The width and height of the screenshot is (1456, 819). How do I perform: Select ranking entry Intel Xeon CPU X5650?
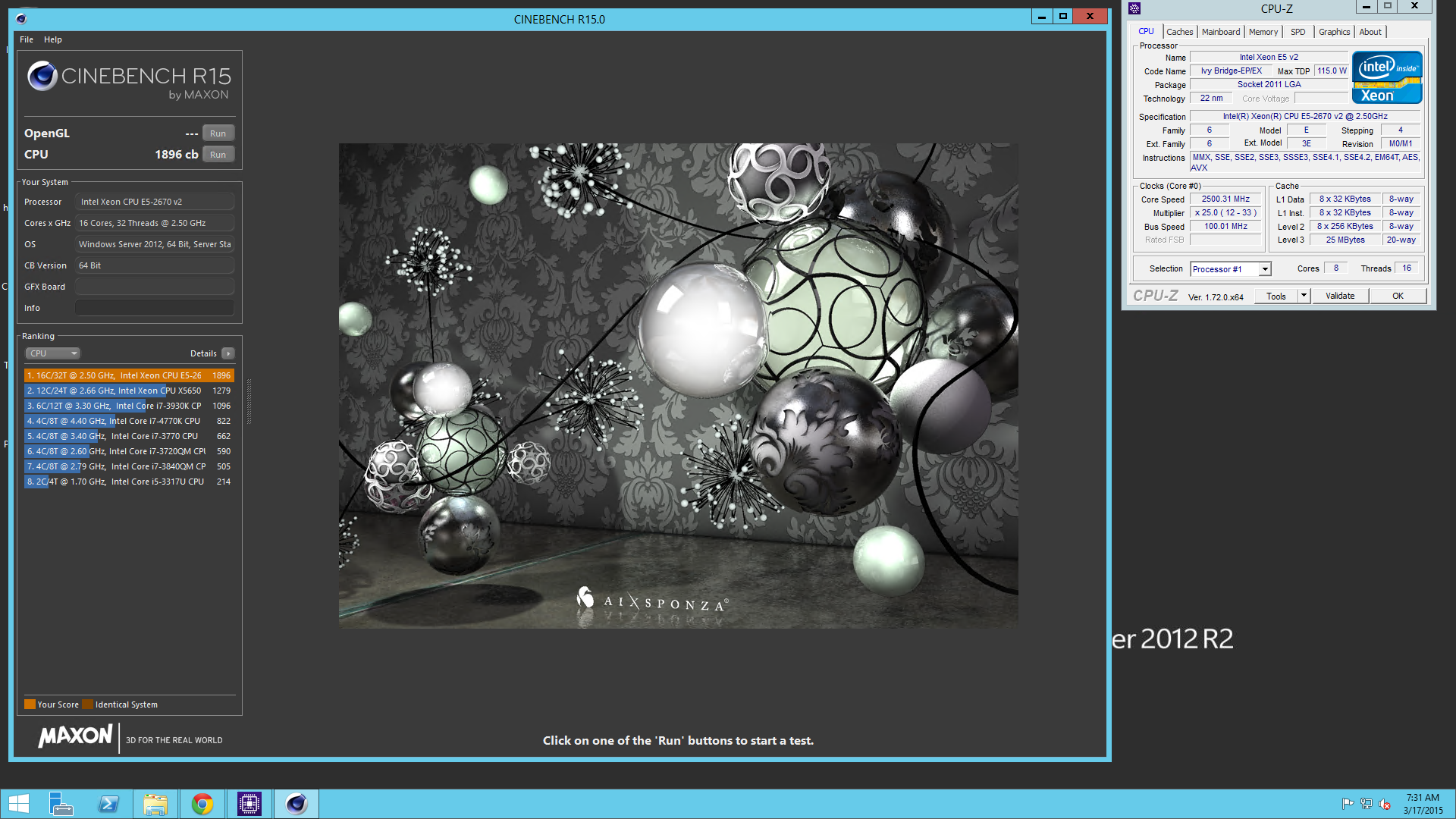129,391
